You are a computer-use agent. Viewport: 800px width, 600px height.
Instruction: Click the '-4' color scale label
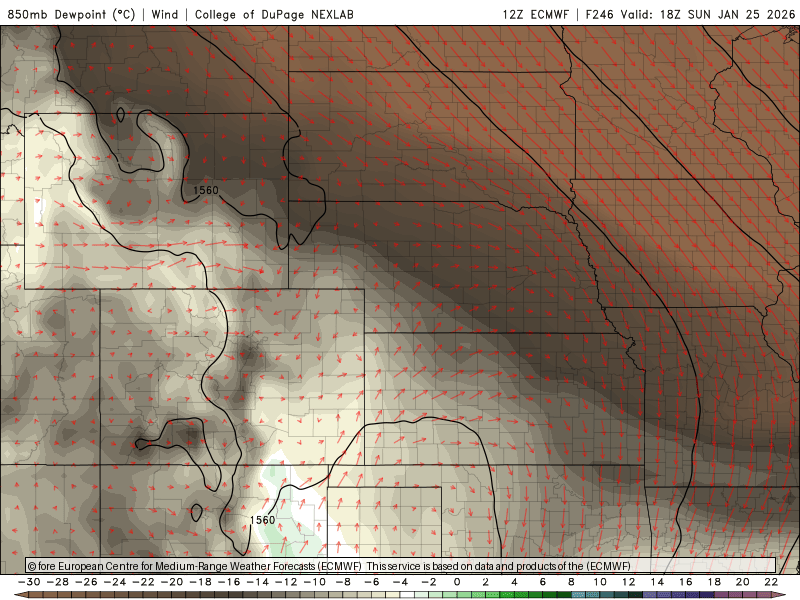(400, 582)
